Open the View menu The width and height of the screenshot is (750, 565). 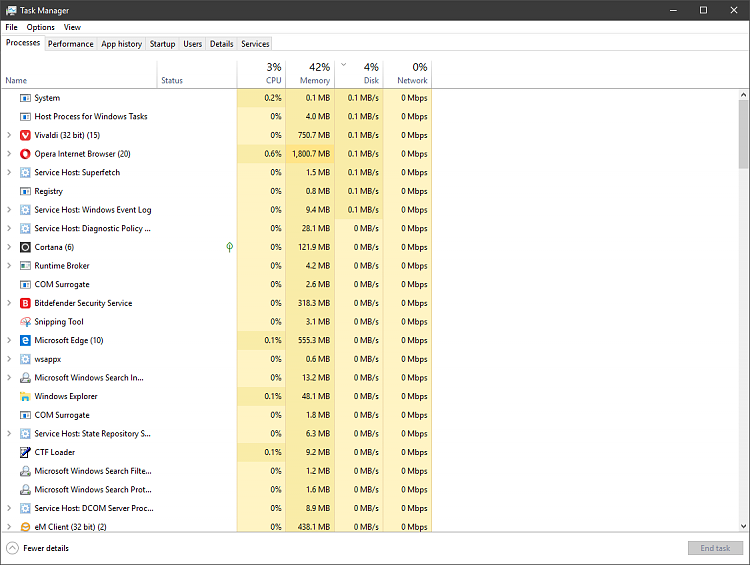72,27
